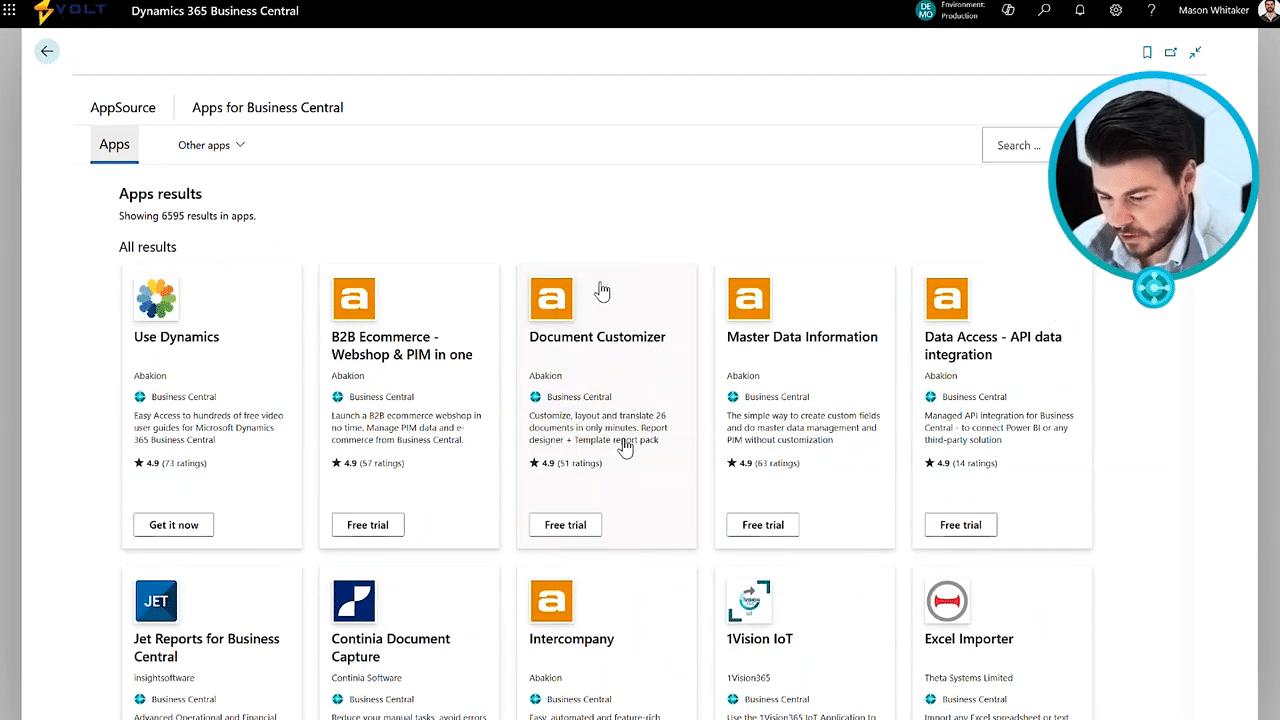Click Data Access 4.9 (14 ratings)
The width and height of the screenshot is (1280, 720).
coord(961,464)
